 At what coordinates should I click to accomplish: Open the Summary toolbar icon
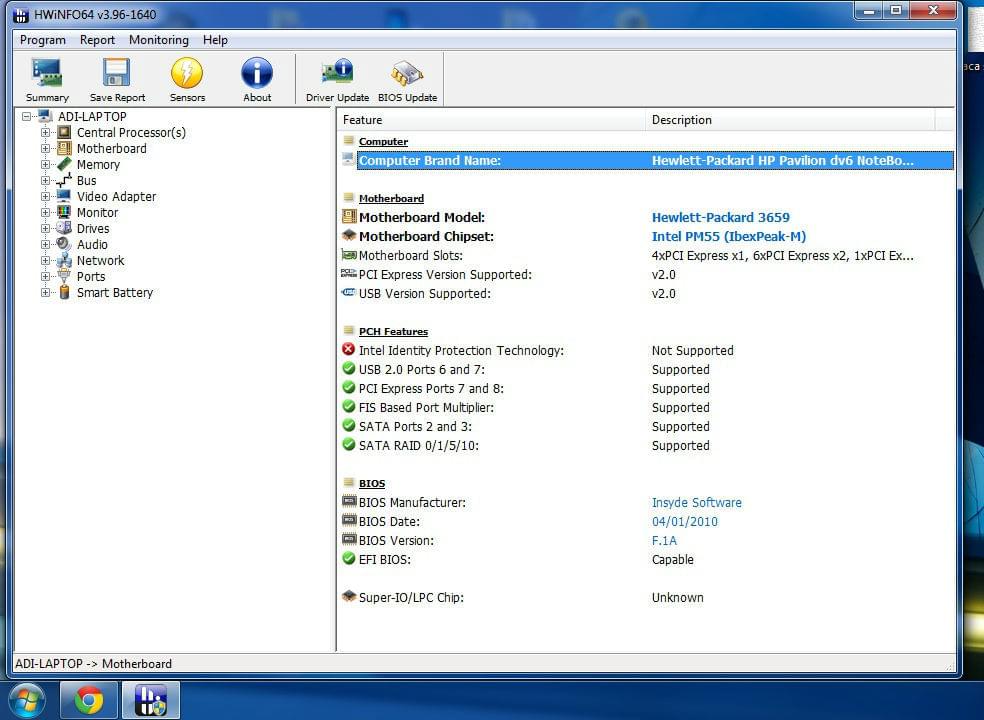pos(47,79)
